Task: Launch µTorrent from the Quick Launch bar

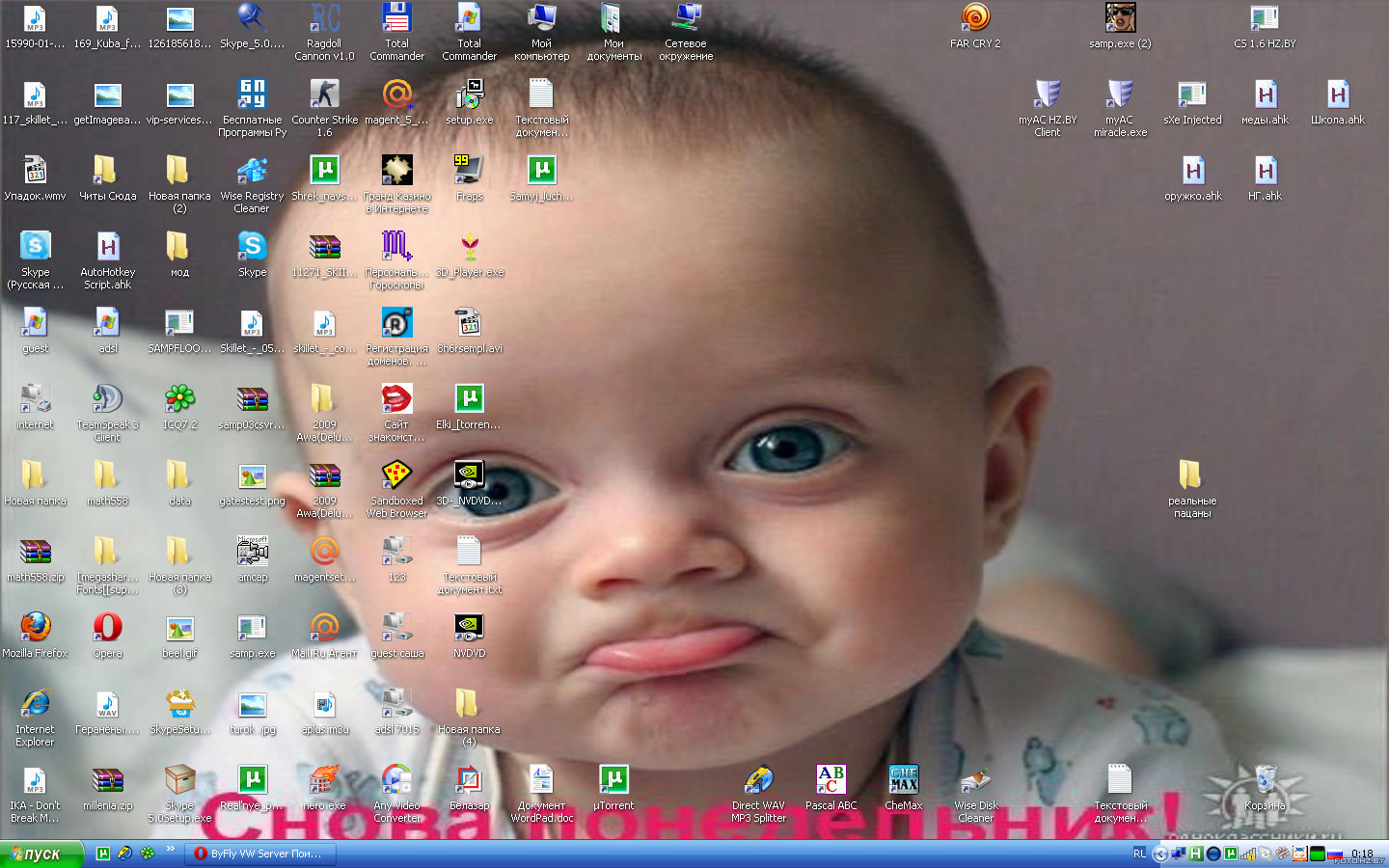Action: click(x=103, y=854)
